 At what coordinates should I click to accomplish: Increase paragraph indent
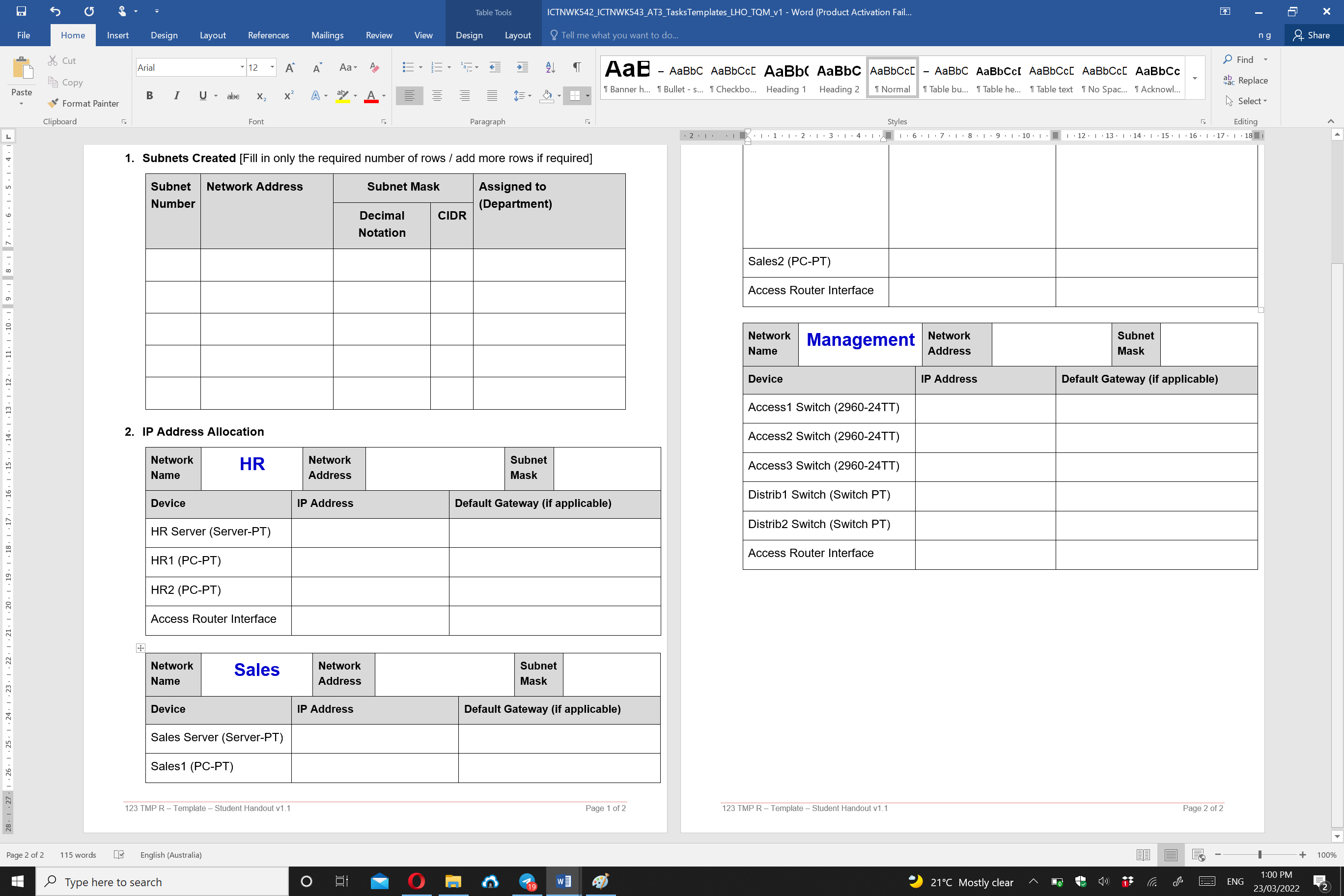point(522,67)
